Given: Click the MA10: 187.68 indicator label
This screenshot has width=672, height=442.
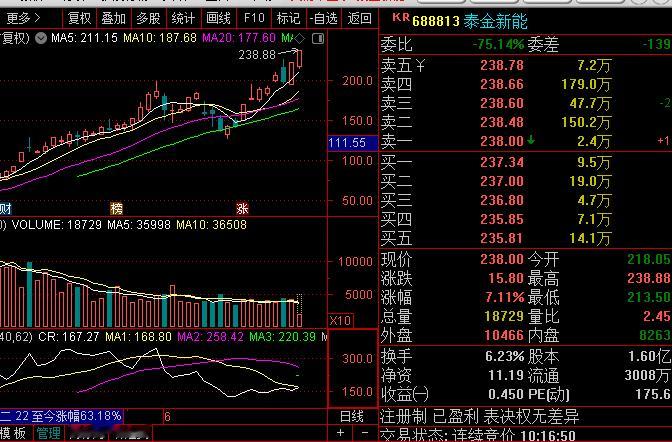Looking at the screenshot, I should point(159,38).
